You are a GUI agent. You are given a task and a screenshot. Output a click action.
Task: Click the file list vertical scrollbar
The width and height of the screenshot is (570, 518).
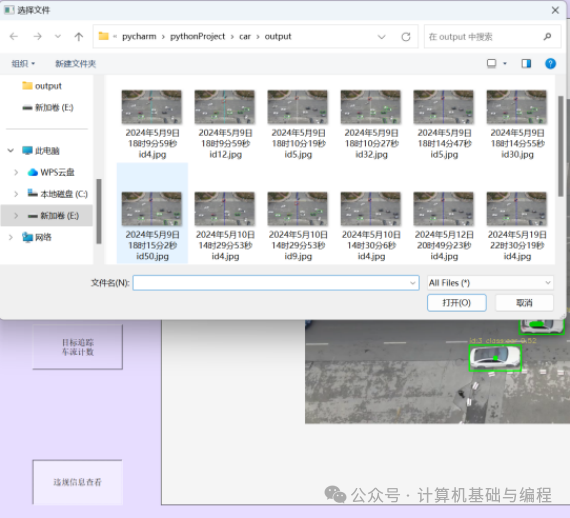tap(561, 146)
